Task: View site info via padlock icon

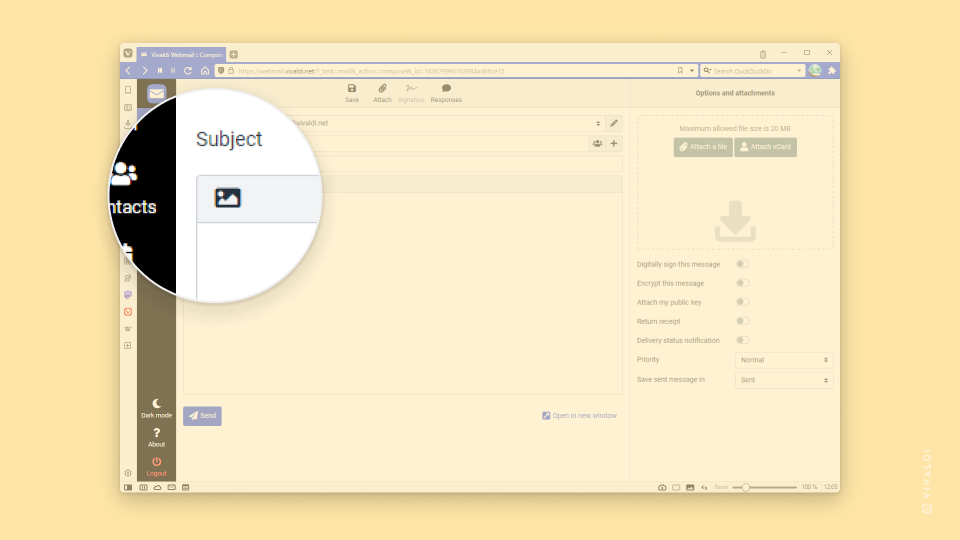Action: pos(231,71)
